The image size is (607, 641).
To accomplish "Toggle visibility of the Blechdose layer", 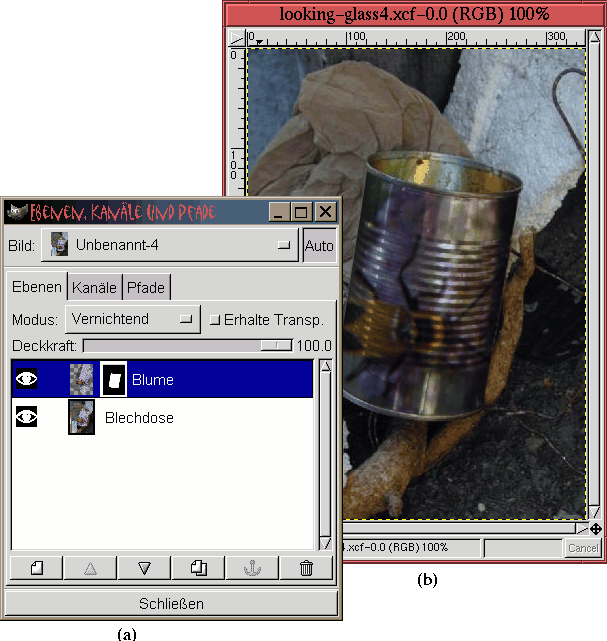I will coord(27,417).
